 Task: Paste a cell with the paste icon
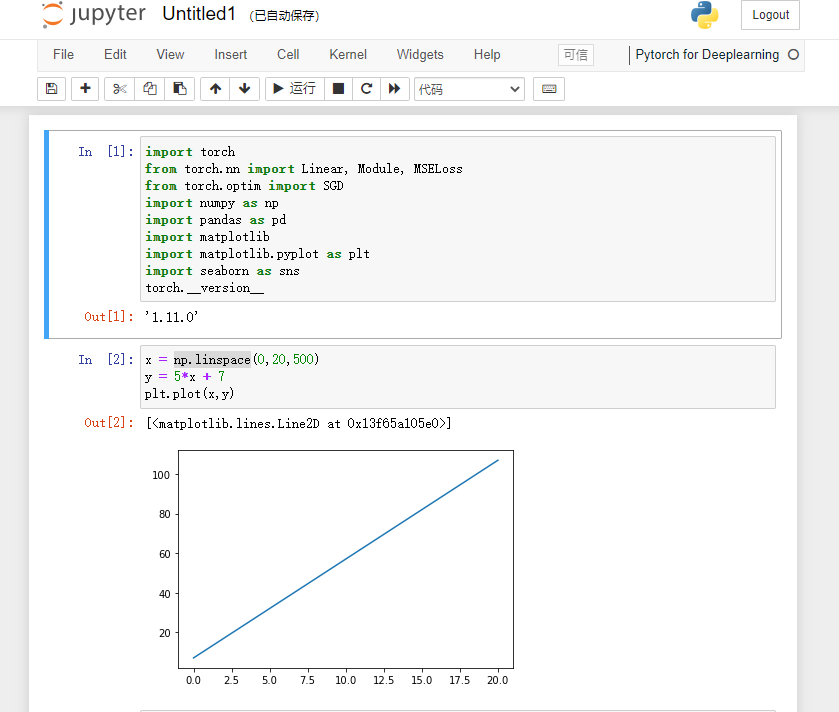180,89
